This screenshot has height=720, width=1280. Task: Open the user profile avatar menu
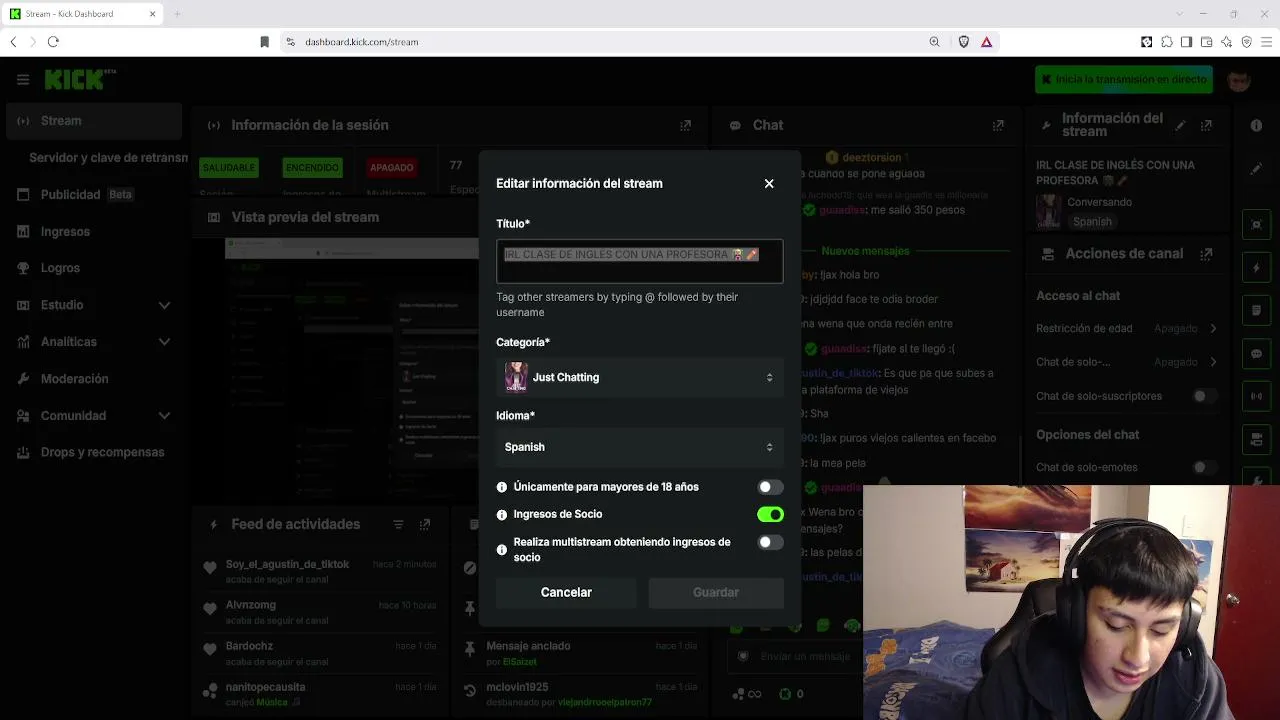point(1239,80)
